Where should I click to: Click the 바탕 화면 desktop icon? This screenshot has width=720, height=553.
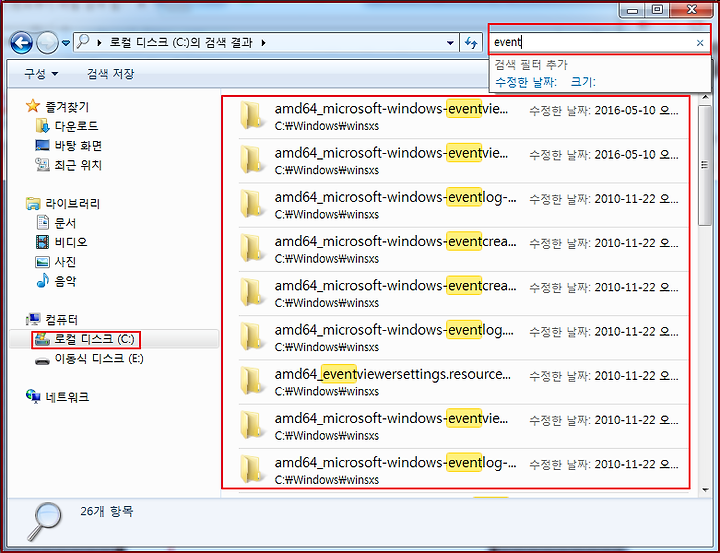42,145
